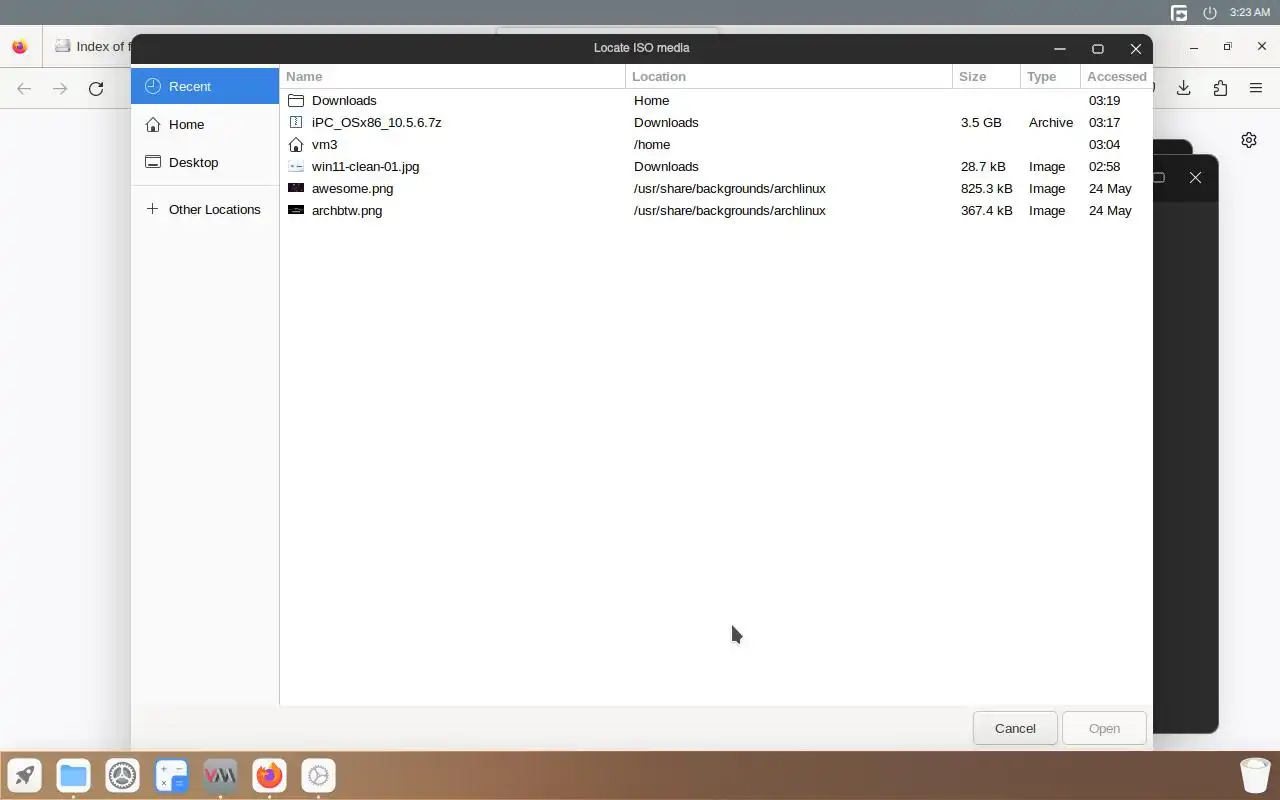Open the Files app from the dock
1280x800 pixels.
[73, 775]
